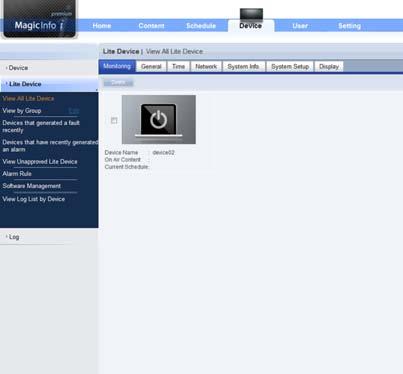Open the Content menu
Image resolution: width=403 pixels, height=374 pixels.
(151, 26)
